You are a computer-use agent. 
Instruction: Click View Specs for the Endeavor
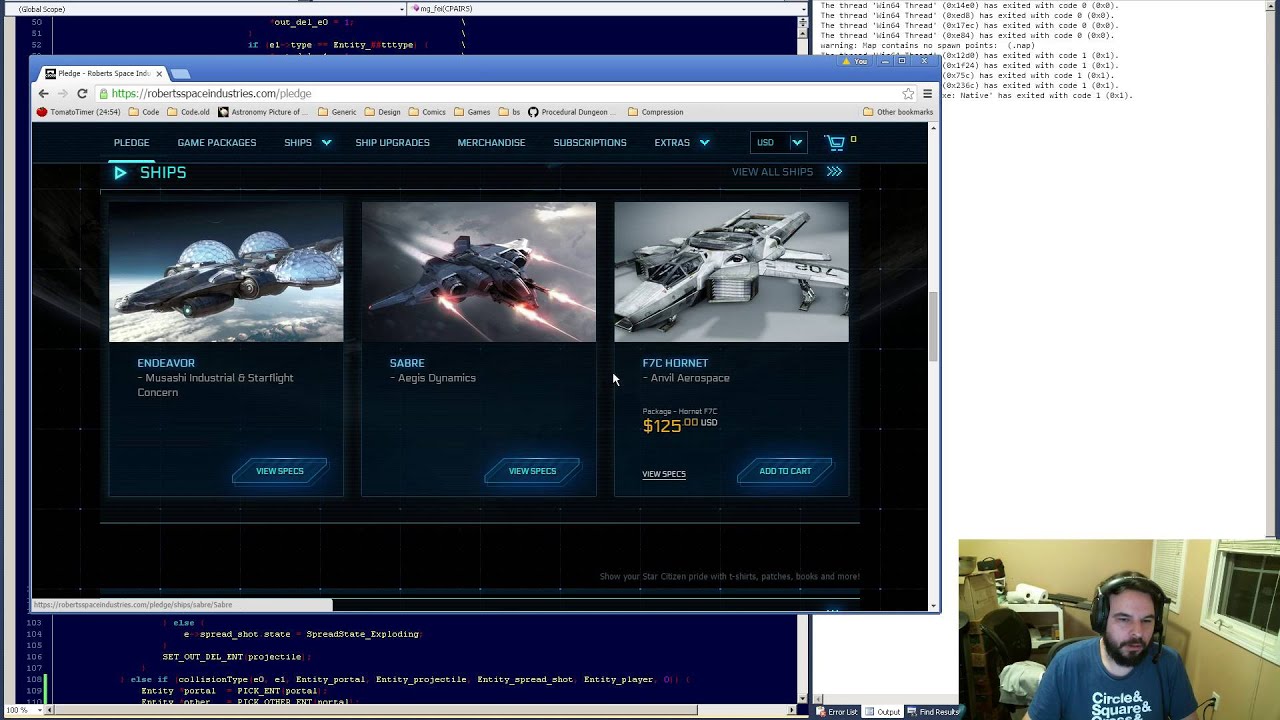tap(280, 471)
